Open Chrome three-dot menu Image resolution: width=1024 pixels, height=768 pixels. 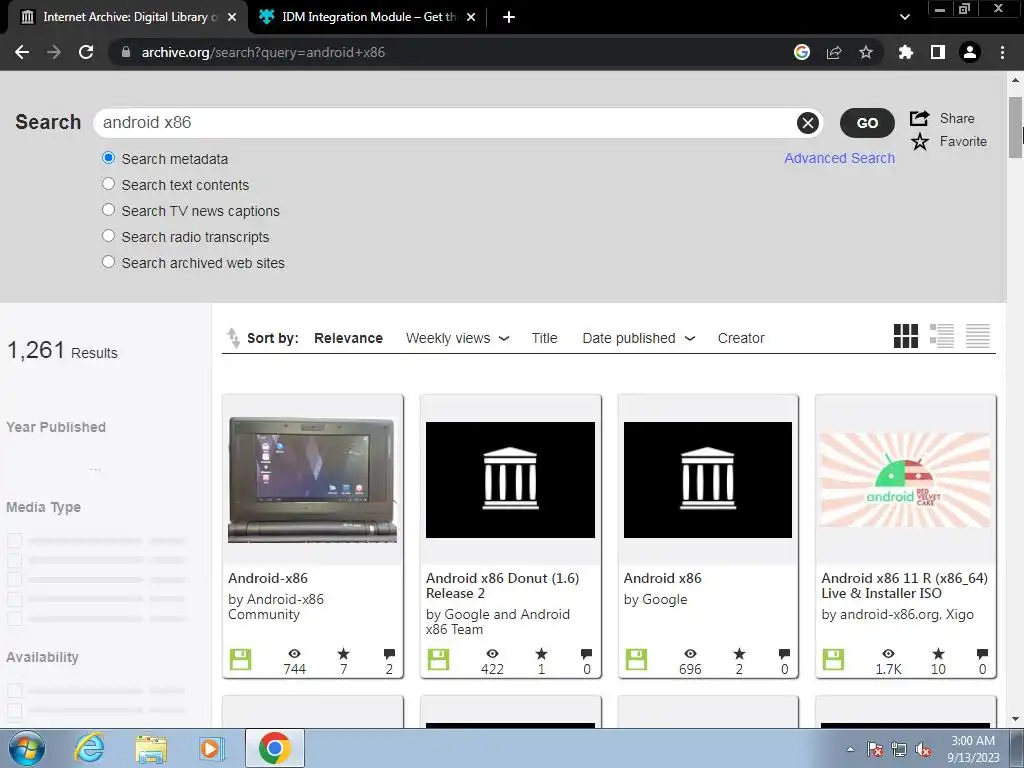click(x=1002, y=52)
